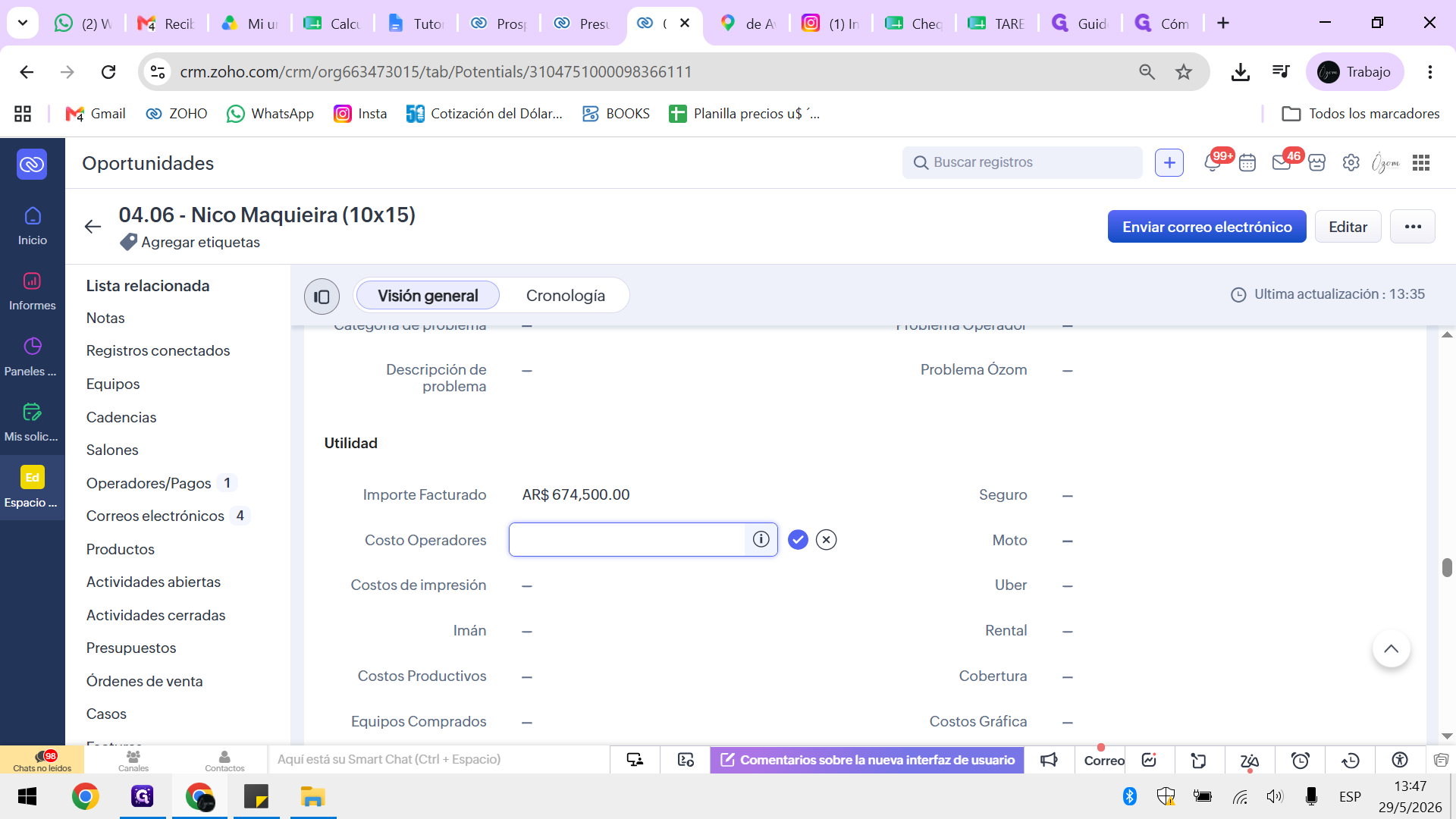Image resolution: width=1456 pixels, height=819 pixels.
Task: Open the Canales tab in the chat bar
Action: (x=133, y=760)
